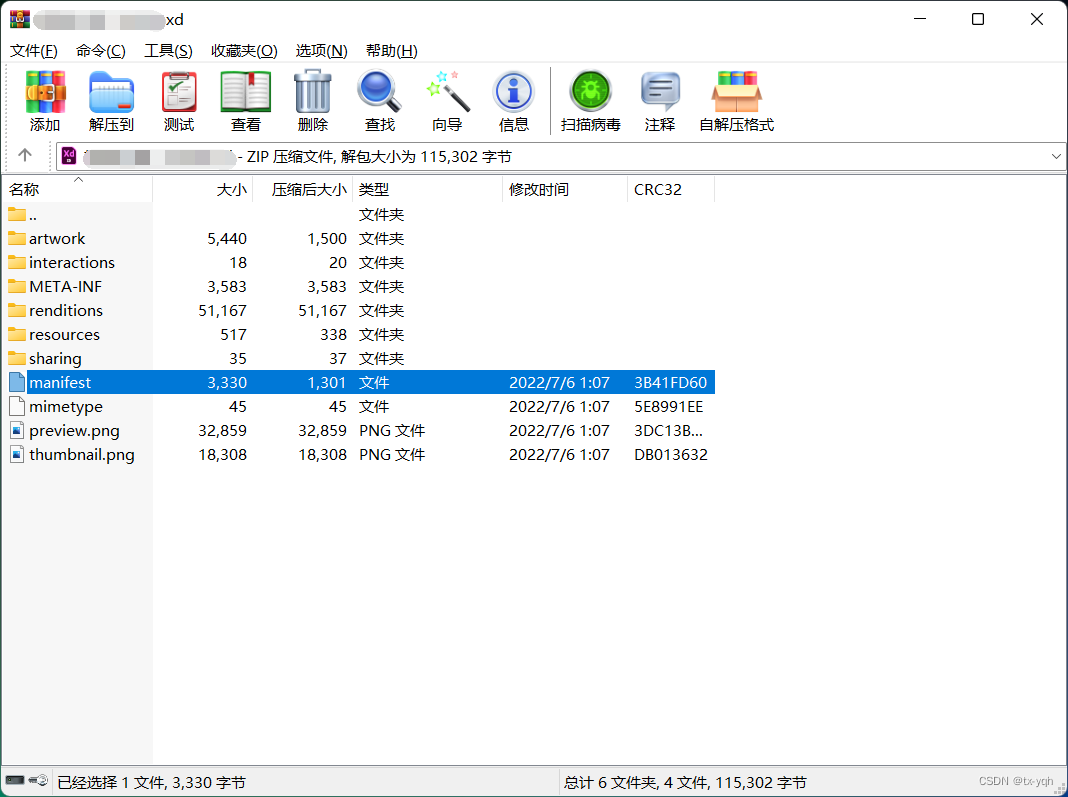Open the archive path dropdown arrow

(x=1056, y=156)
